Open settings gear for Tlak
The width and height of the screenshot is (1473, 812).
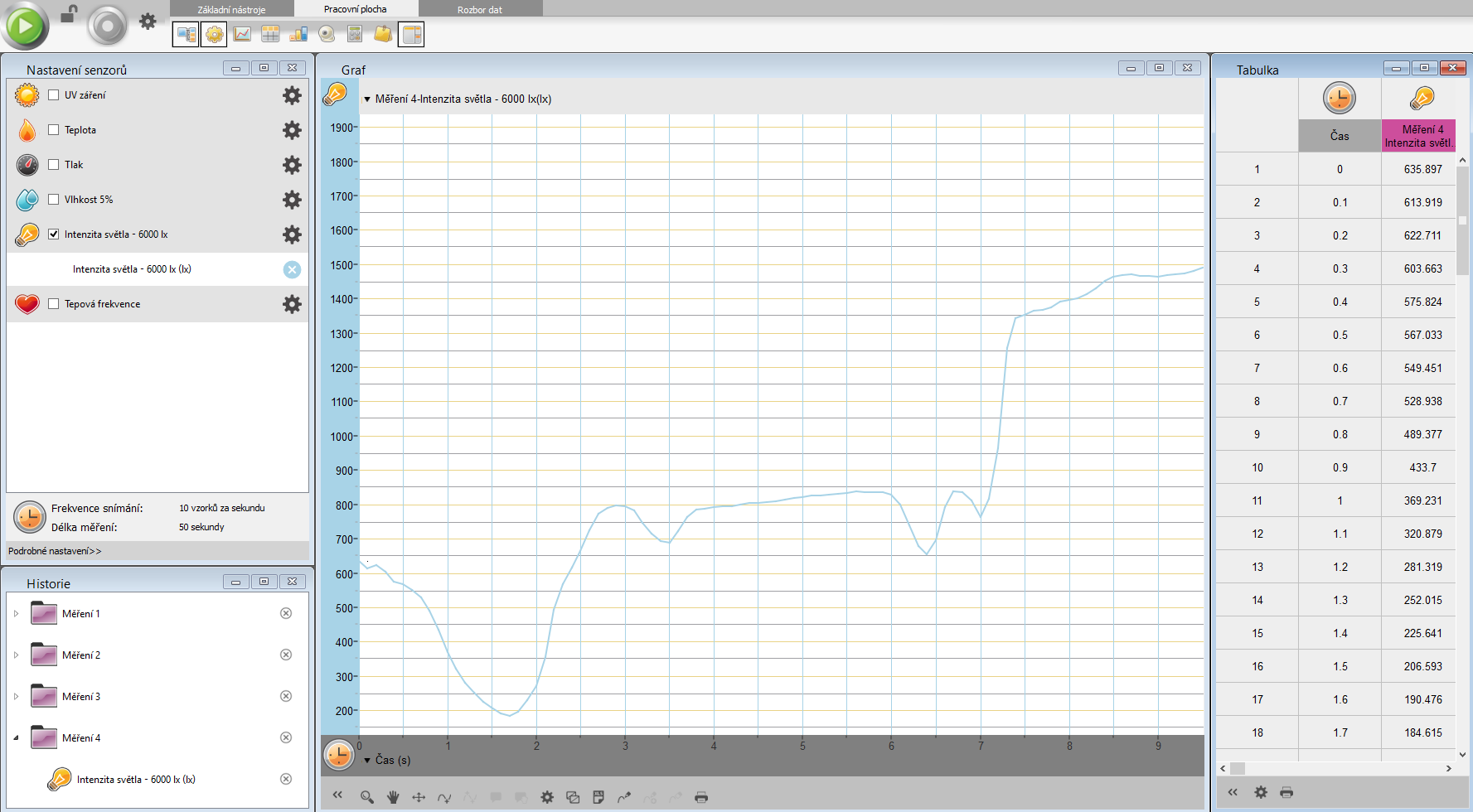pyautogui.click(x=292, y=165)
